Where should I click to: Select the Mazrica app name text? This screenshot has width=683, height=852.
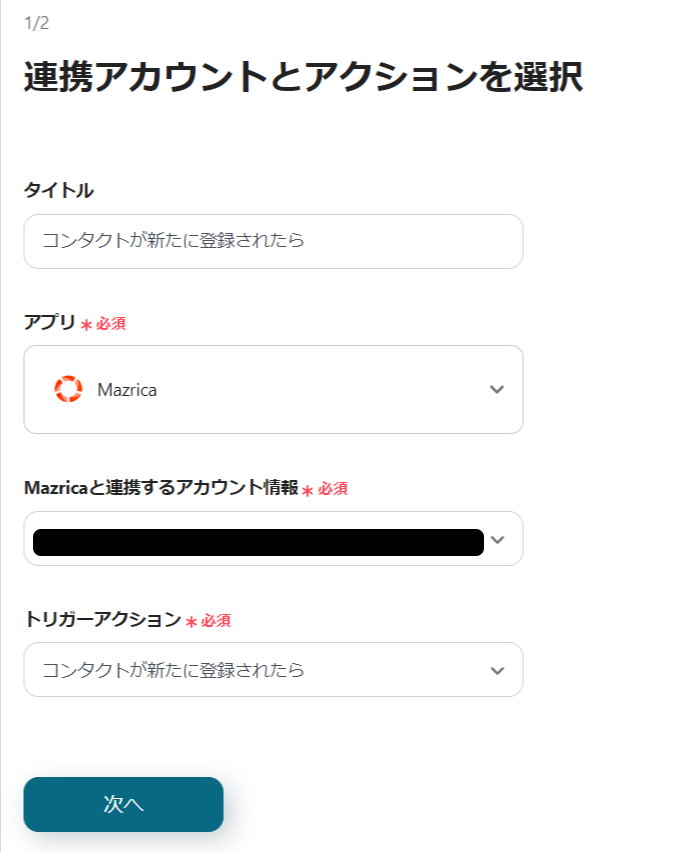[127, 390]
